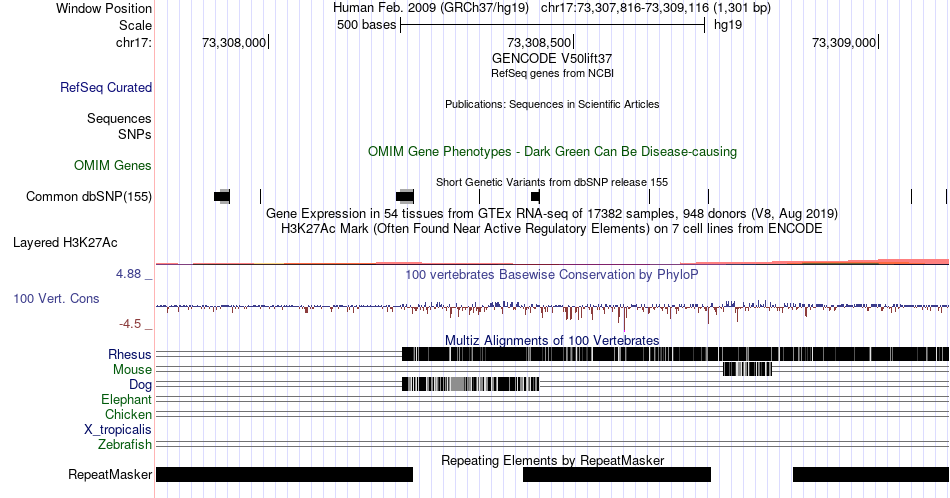Open the GTEx Gene Expression track title
The image size is (950, 498).
pos(552,213)
